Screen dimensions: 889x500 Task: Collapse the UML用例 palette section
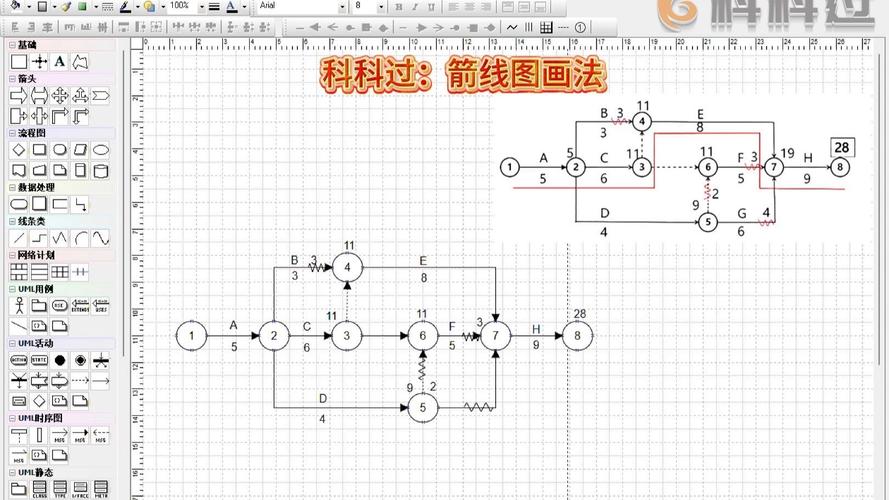click(x=12, y=289)
